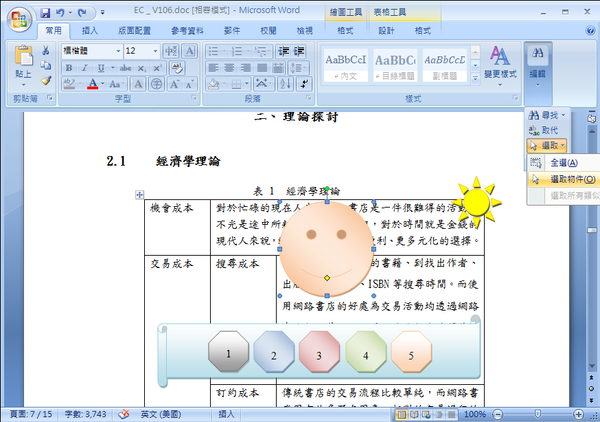Select the 副標題 style
The image size is (600, 422).
(445, 65)
